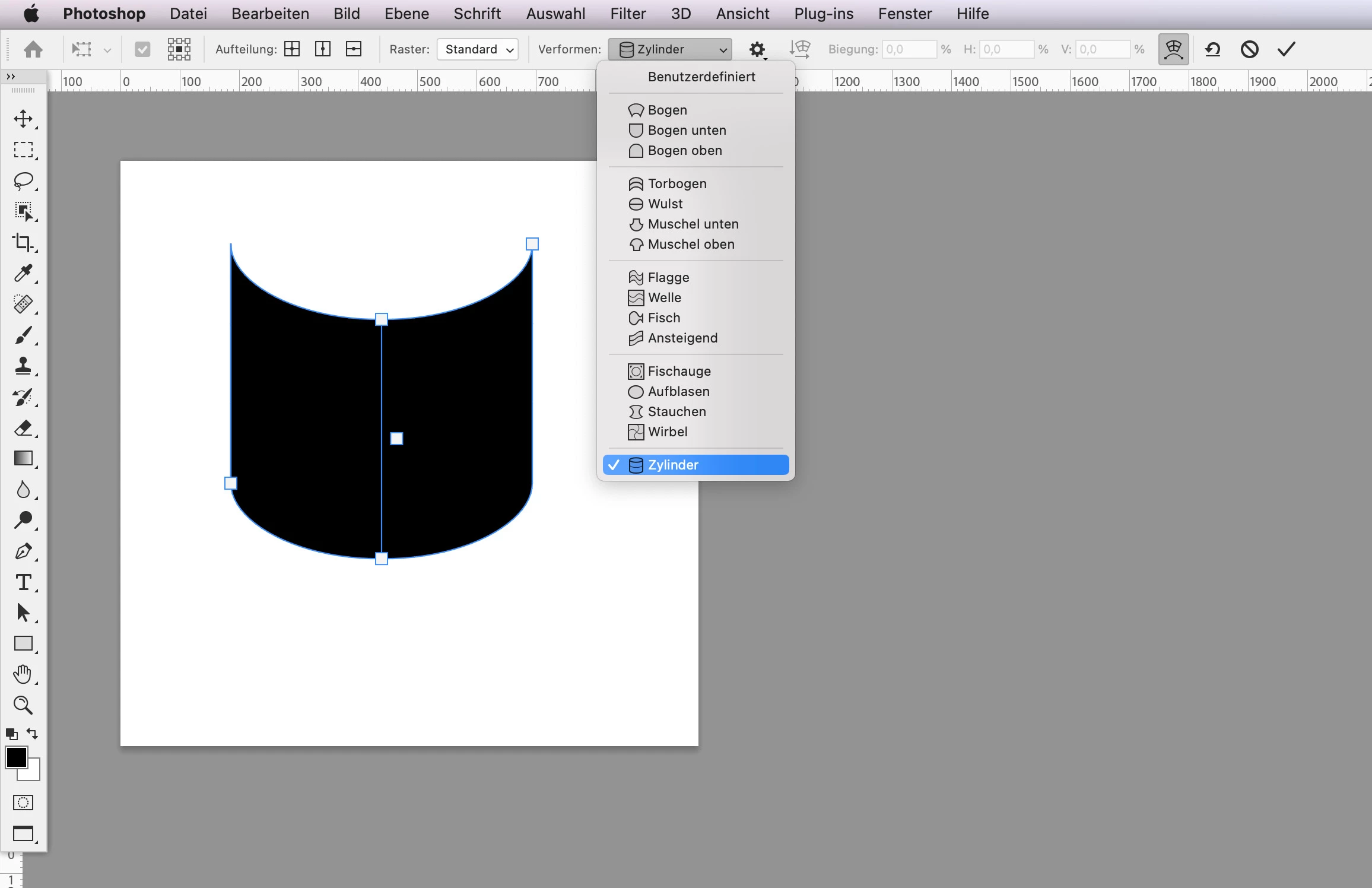The height and width of the screenshot is (888, 1372).
Task: Open the Raster Standard dropdown
Action: [x=478, y=49]
